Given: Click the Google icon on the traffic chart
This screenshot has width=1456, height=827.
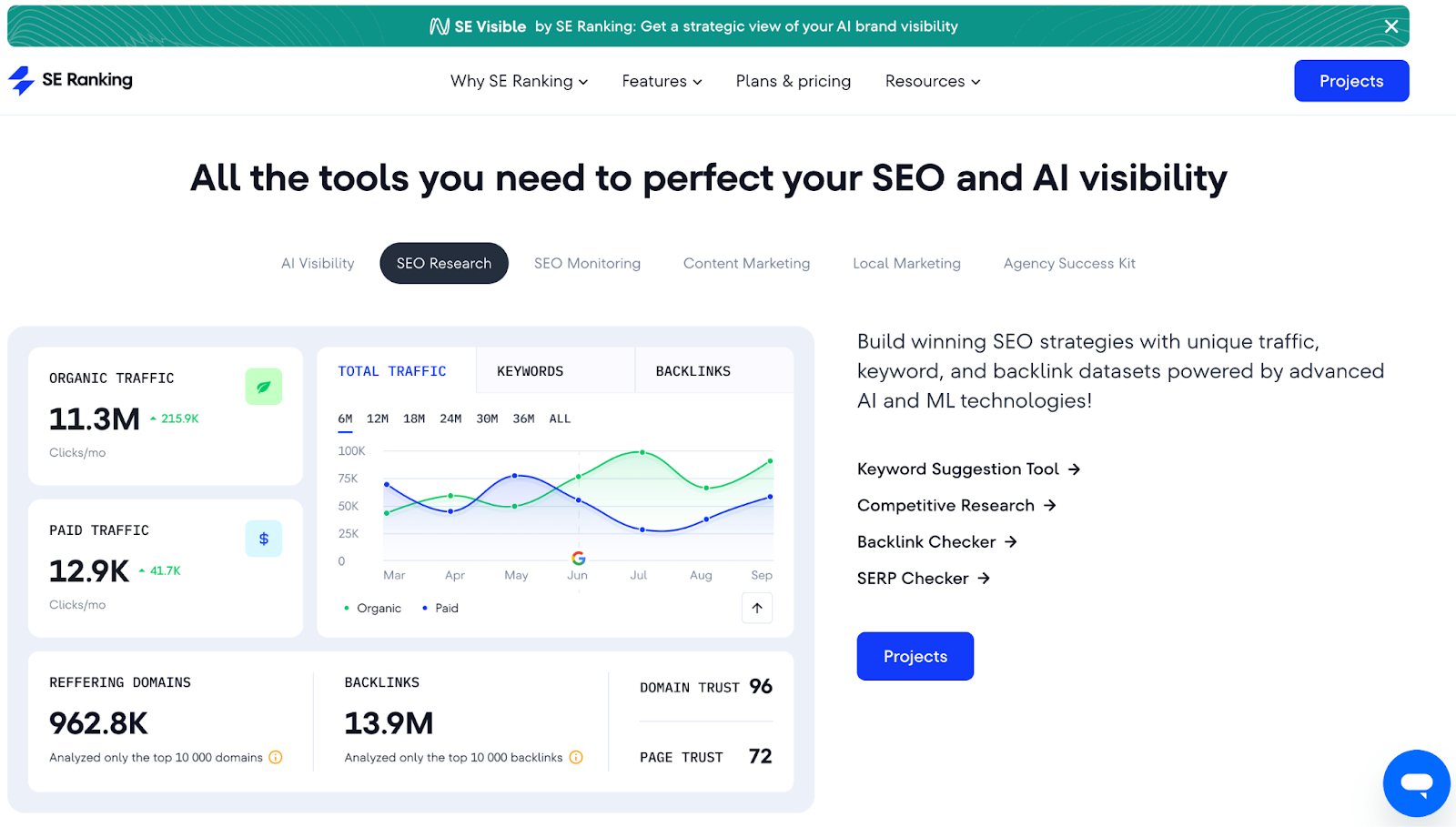Looking at the screenshot, I should coord(579,558).
